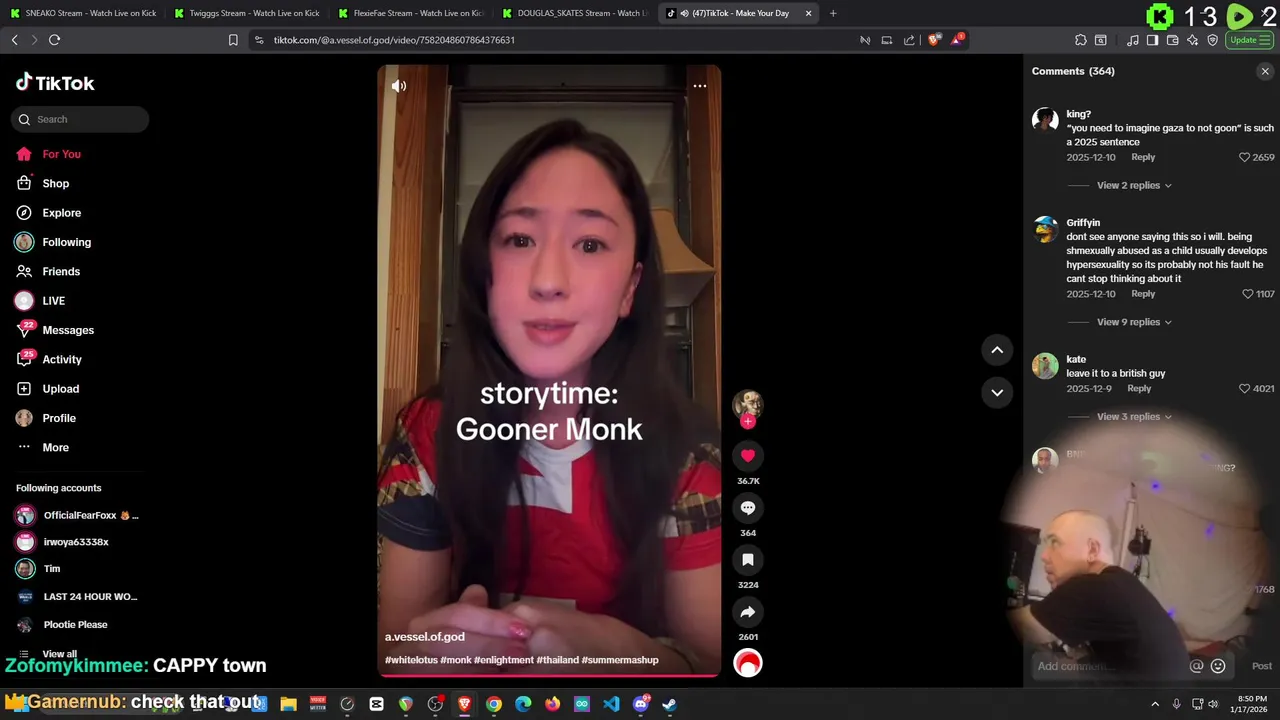Open Brave Wallet icon
The height and width of the screenshot is (720, 1280).
tap(1173, 40)
